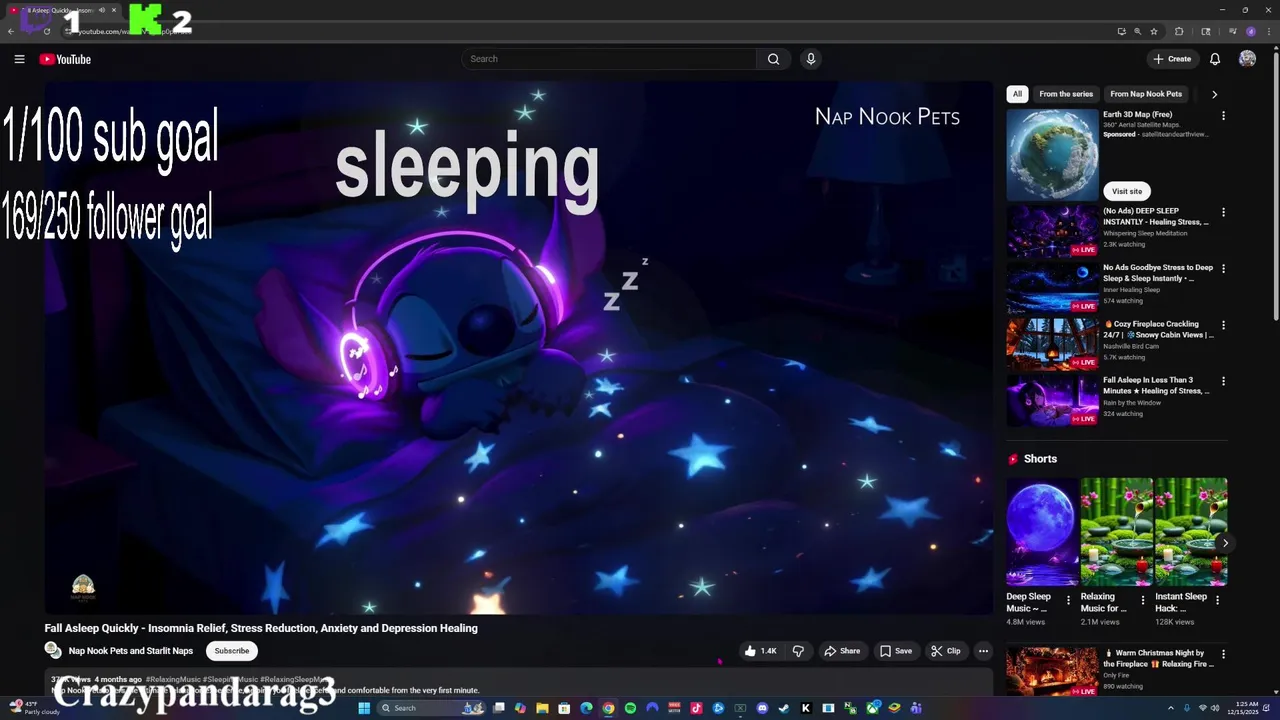Open Warm Christmas Night fireplace thumbnail
1280x720 pixels.
1052,672
